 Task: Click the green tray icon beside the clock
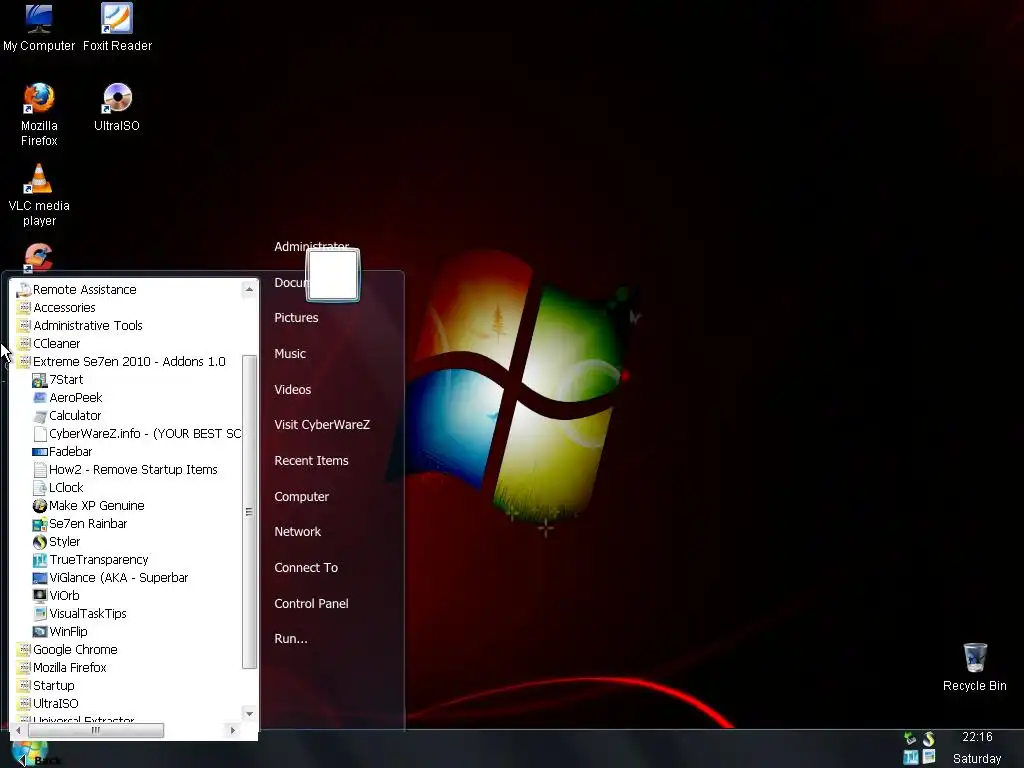coord(910,739)
